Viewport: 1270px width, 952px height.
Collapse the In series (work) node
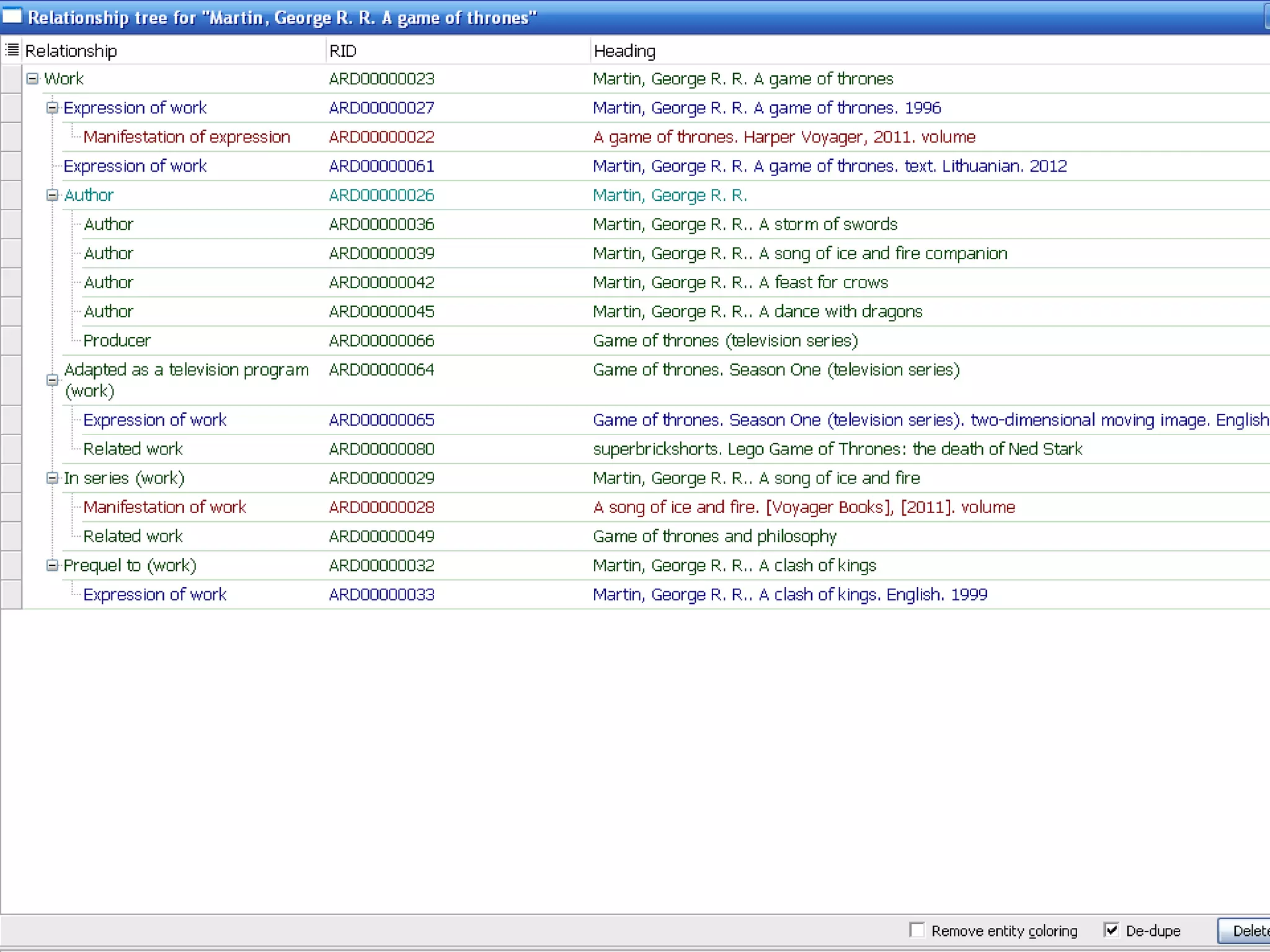pos(52,478)
